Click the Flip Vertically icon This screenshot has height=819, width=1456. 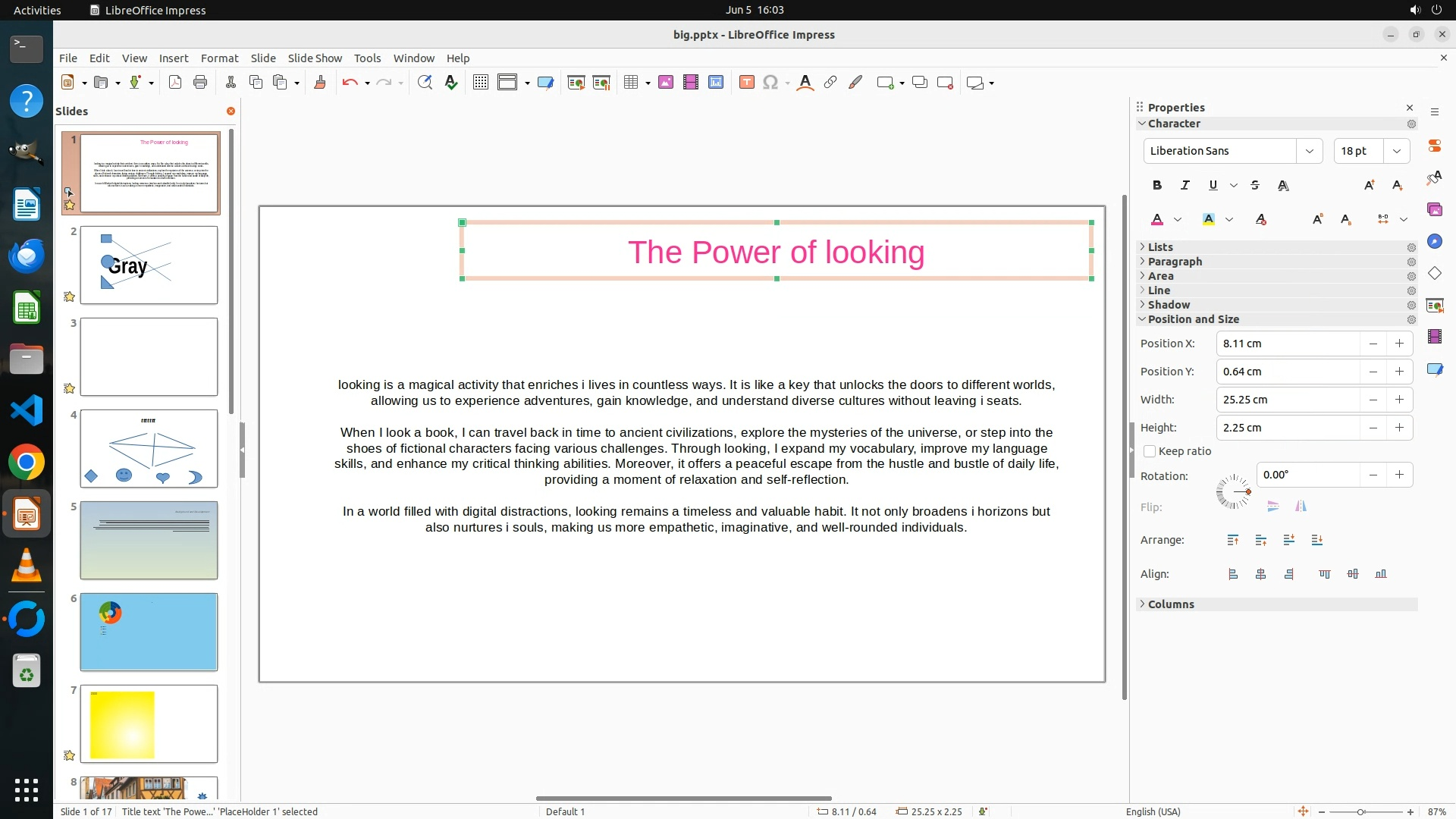(x=1273, y=507)
